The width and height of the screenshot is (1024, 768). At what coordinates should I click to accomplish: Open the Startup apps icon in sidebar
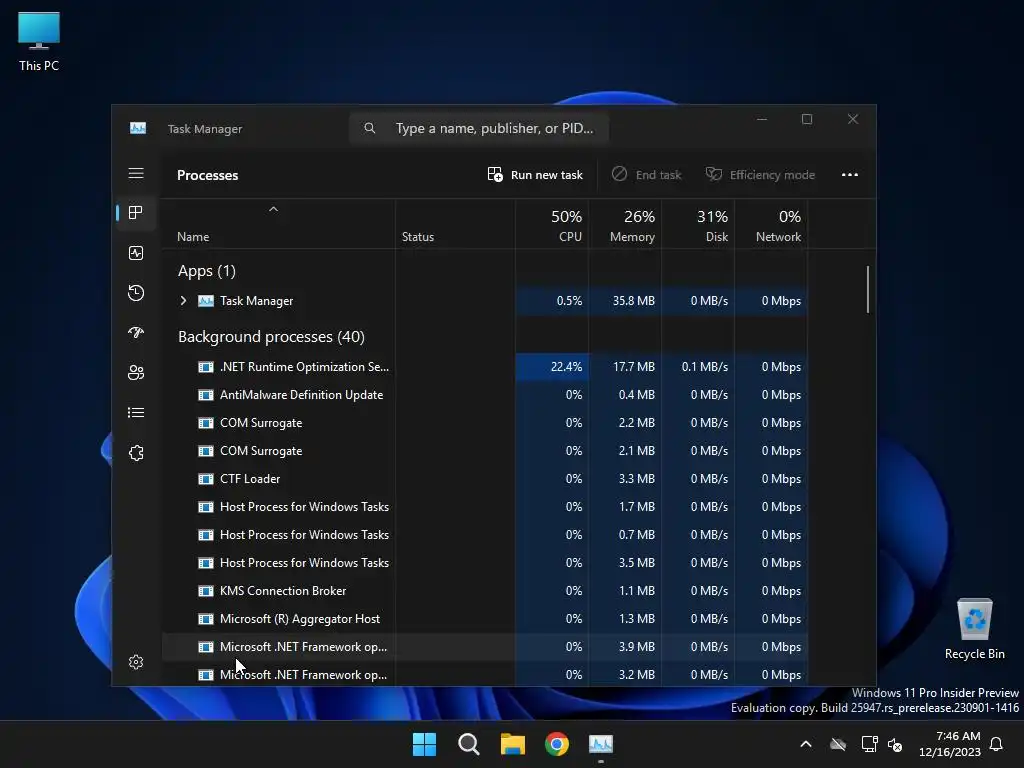click(x=136, y=332)
